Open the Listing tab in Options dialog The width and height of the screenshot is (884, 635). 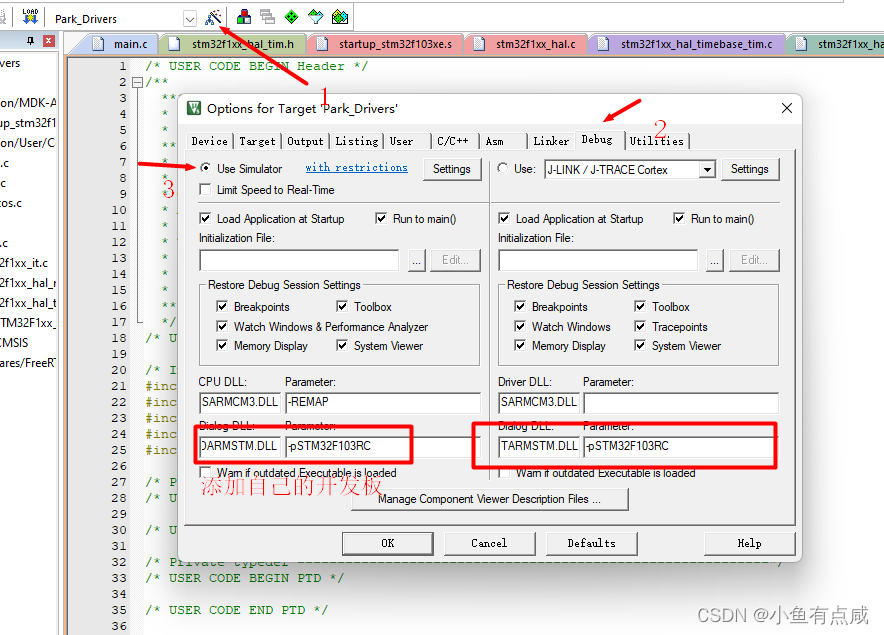point(357,141)
